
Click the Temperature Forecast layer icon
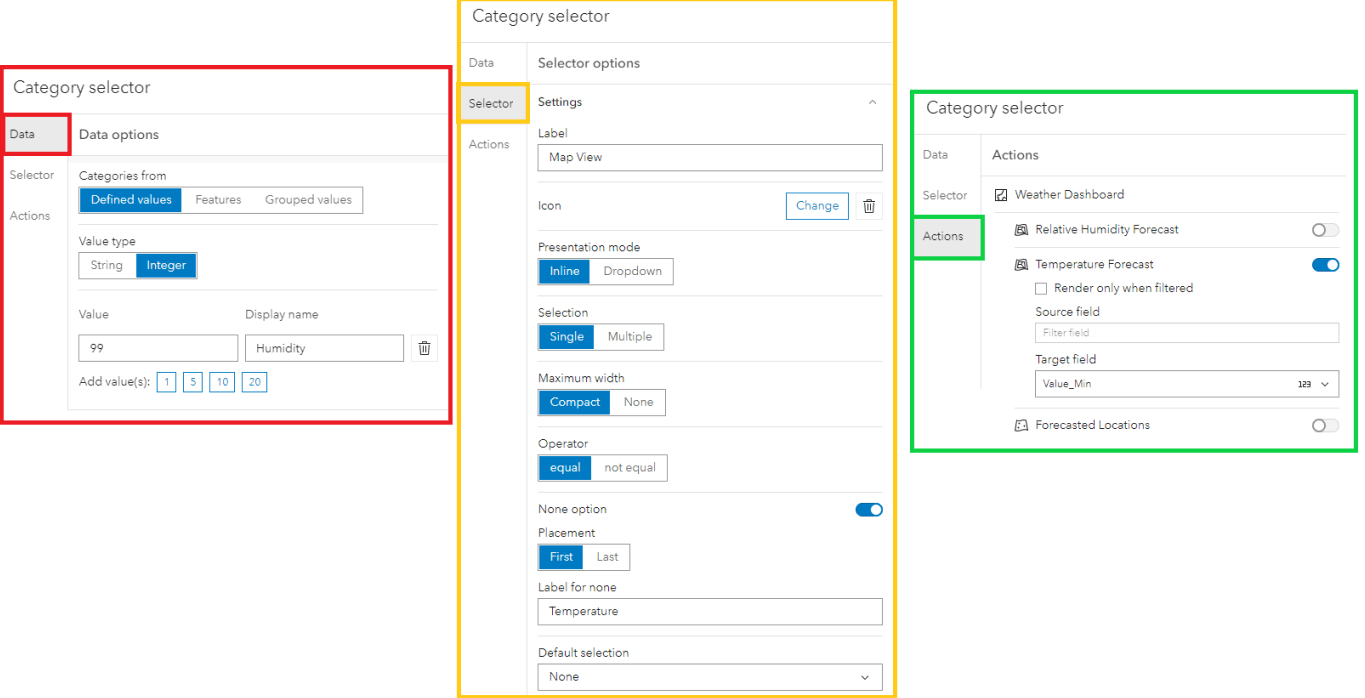pyautogui.click(x=1020, y=264)
